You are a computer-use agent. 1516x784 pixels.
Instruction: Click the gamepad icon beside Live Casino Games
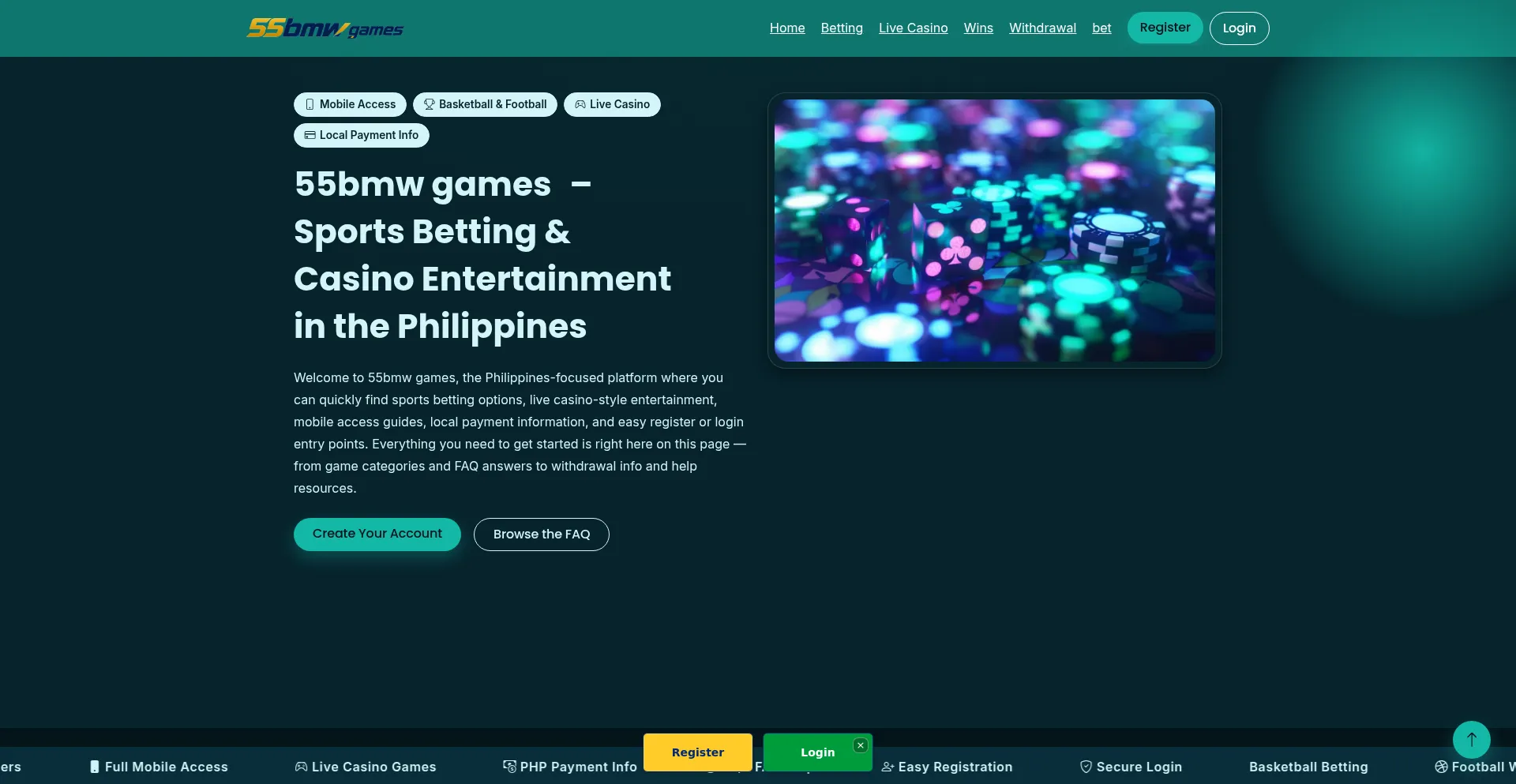pos(301,767)
